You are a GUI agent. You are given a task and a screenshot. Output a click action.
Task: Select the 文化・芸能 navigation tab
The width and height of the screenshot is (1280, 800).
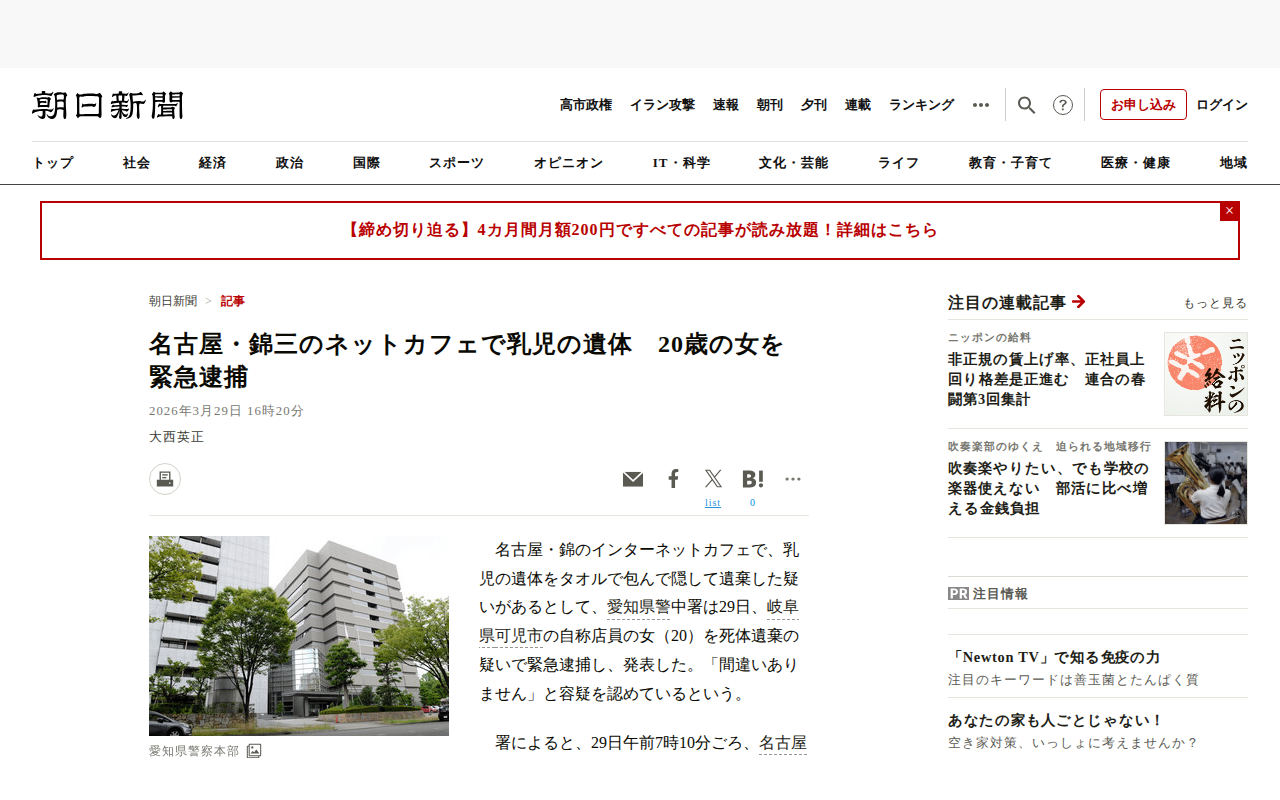click(x=793, y=163)
